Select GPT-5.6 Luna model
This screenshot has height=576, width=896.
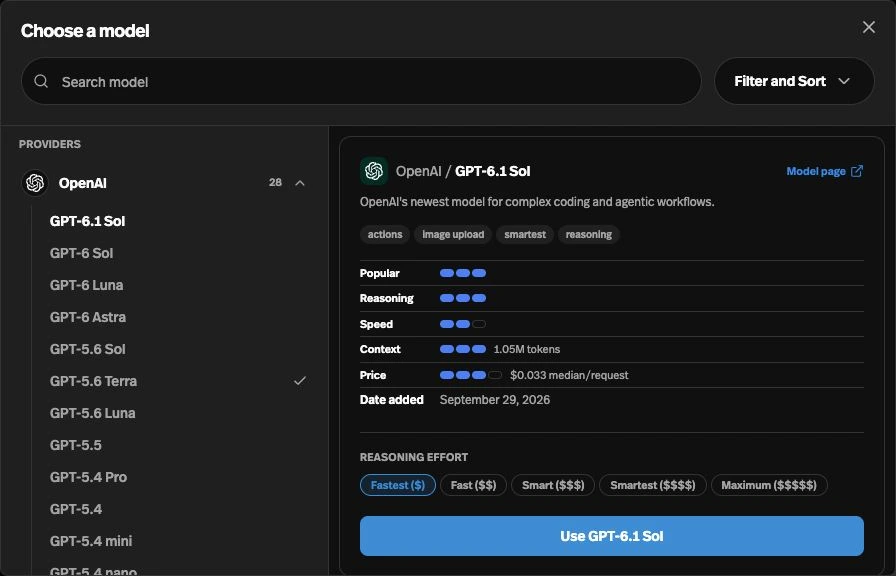coord(93,413)
